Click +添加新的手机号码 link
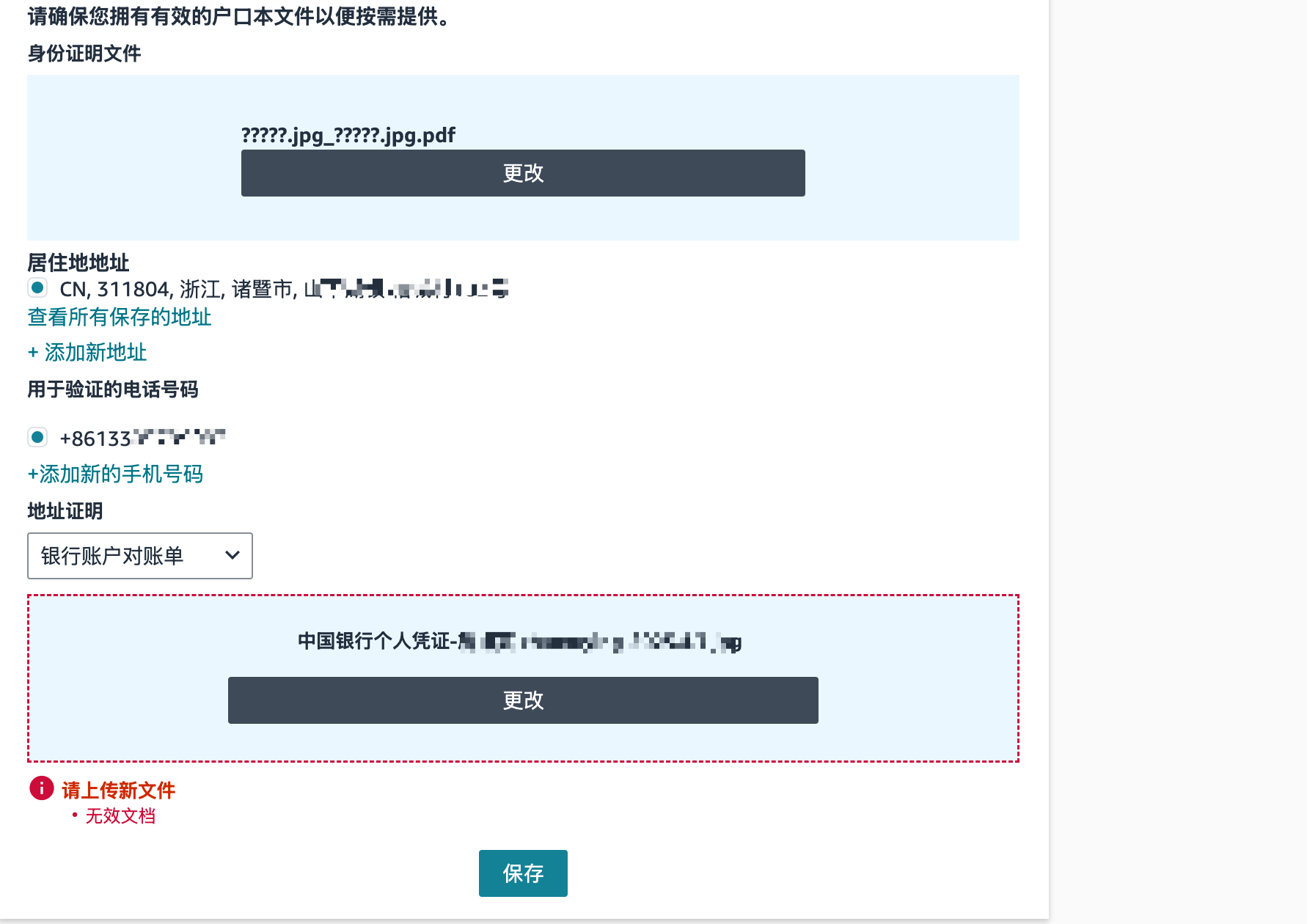 [x=115, y=474]
